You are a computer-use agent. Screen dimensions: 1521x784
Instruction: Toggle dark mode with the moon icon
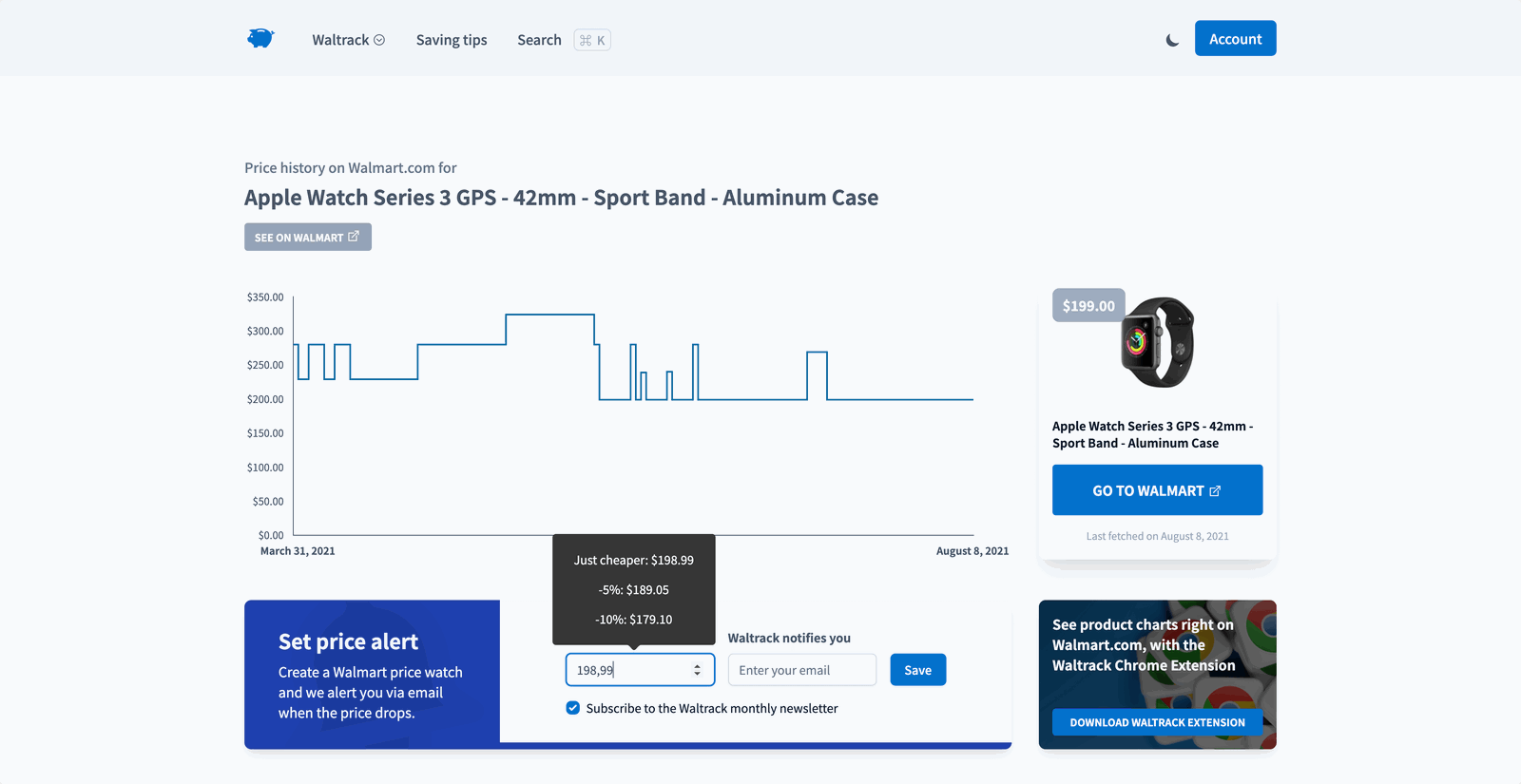pyautogui.click(x=1172, y=40)
